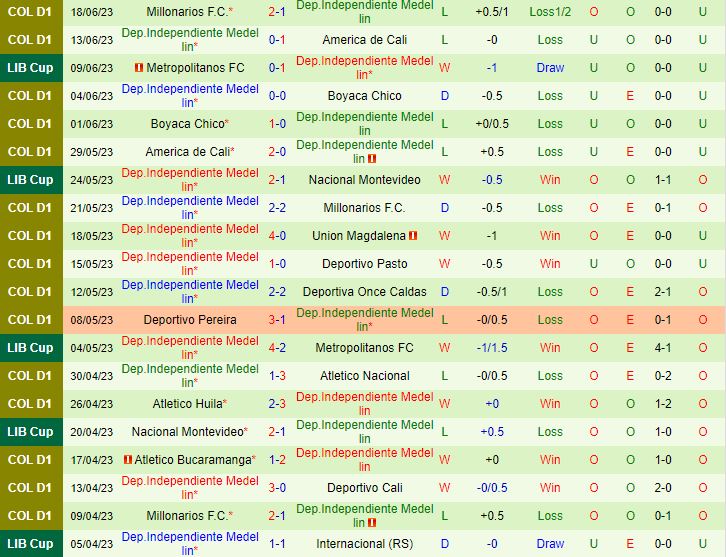
Task: Select Atletico Bucaramanga team name
Action: point(193,460)
